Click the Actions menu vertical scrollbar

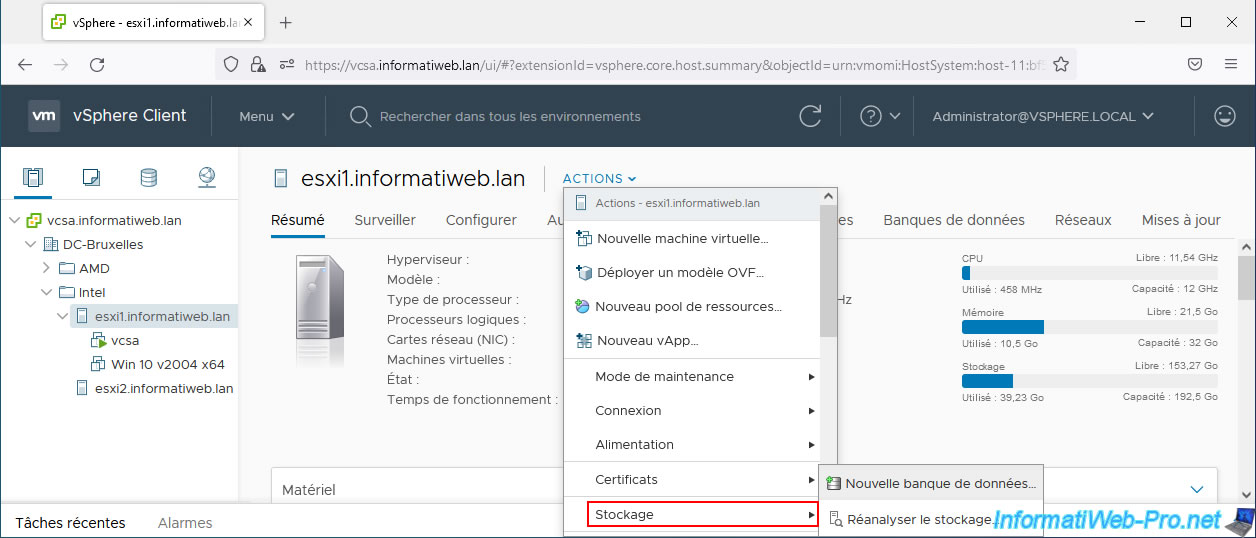tap(827, 270)
